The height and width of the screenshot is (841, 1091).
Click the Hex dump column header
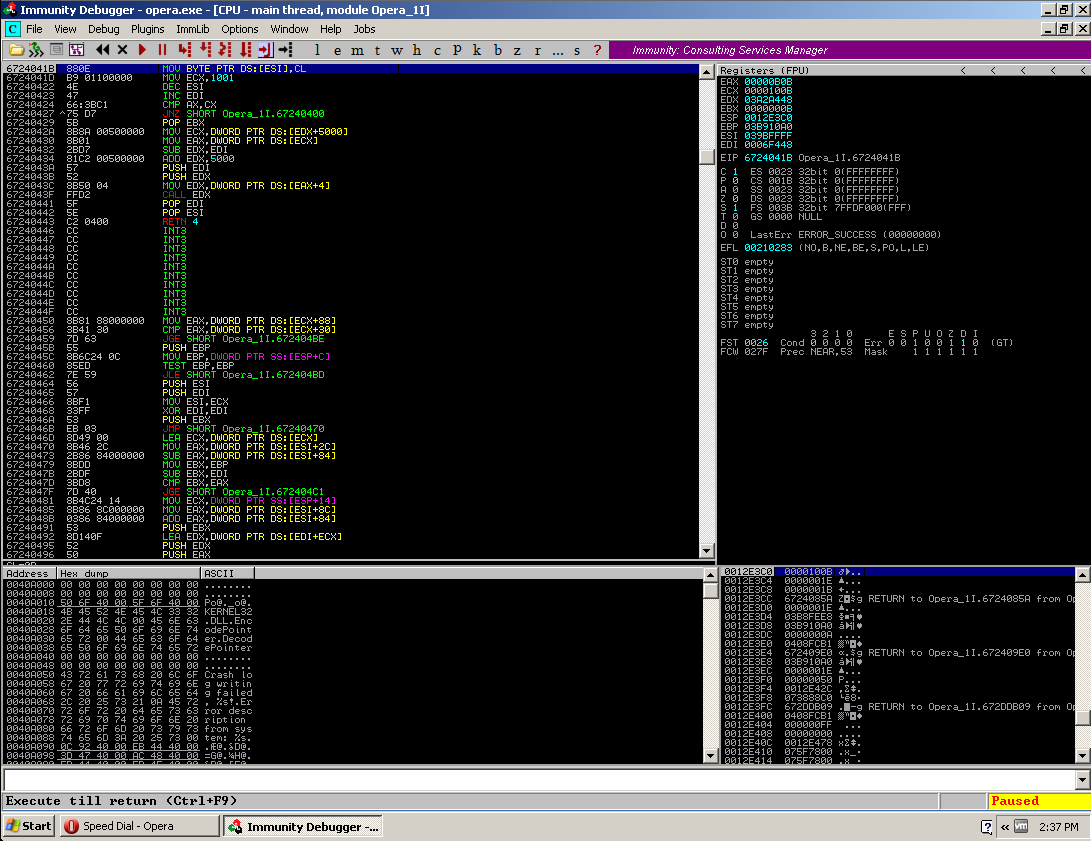128,573
